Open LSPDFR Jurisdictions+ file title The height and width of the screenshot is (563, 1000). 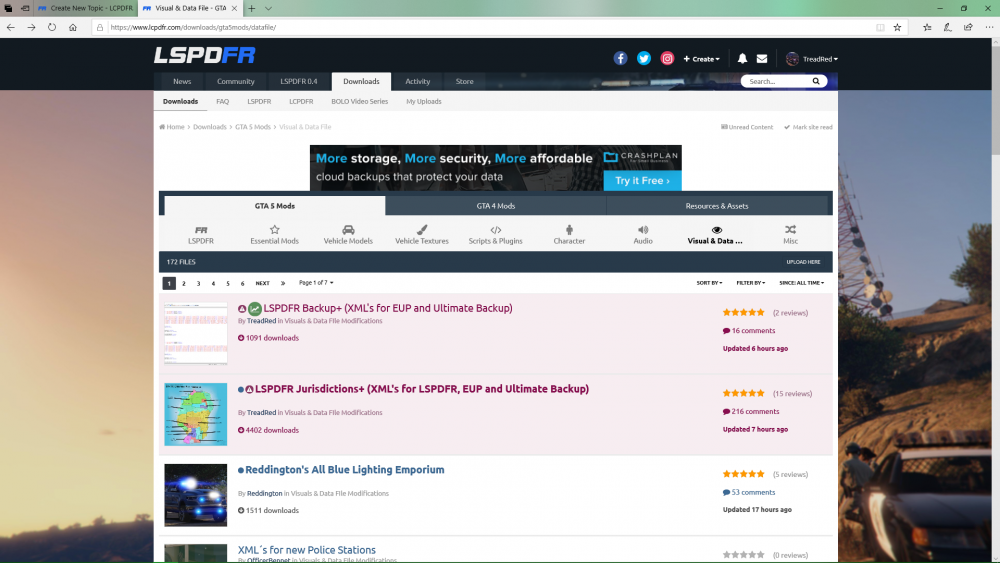[422, 389]
